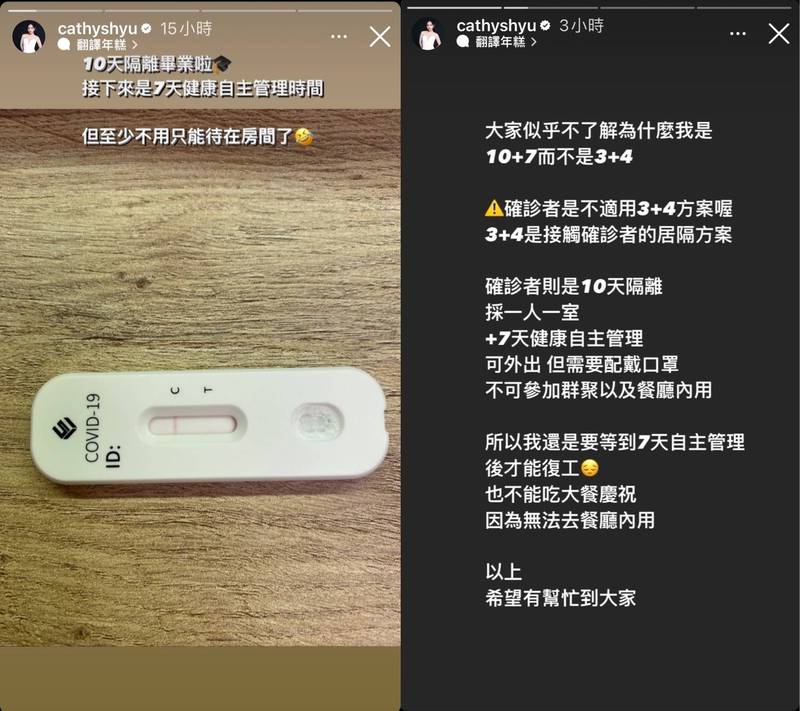800x711 pixels.
Task: Tap the graduation cap emoji in left story
Action: point(221,64)
